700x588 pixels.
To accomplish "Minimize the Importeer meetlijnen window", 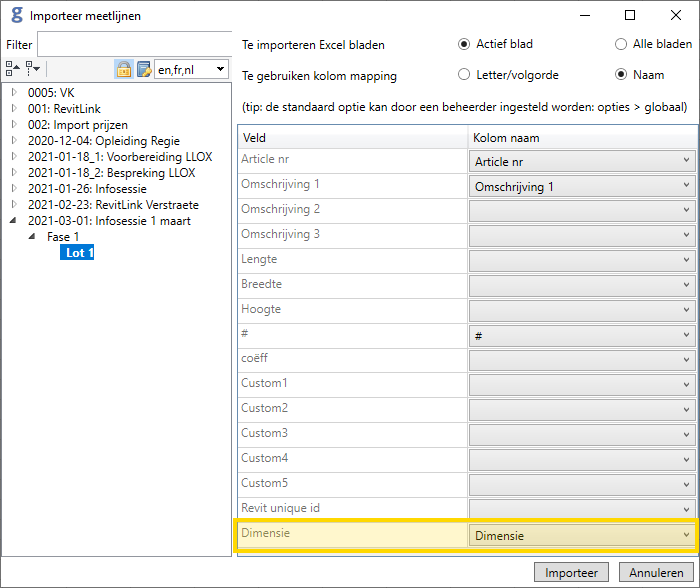I will coord(585,16).
